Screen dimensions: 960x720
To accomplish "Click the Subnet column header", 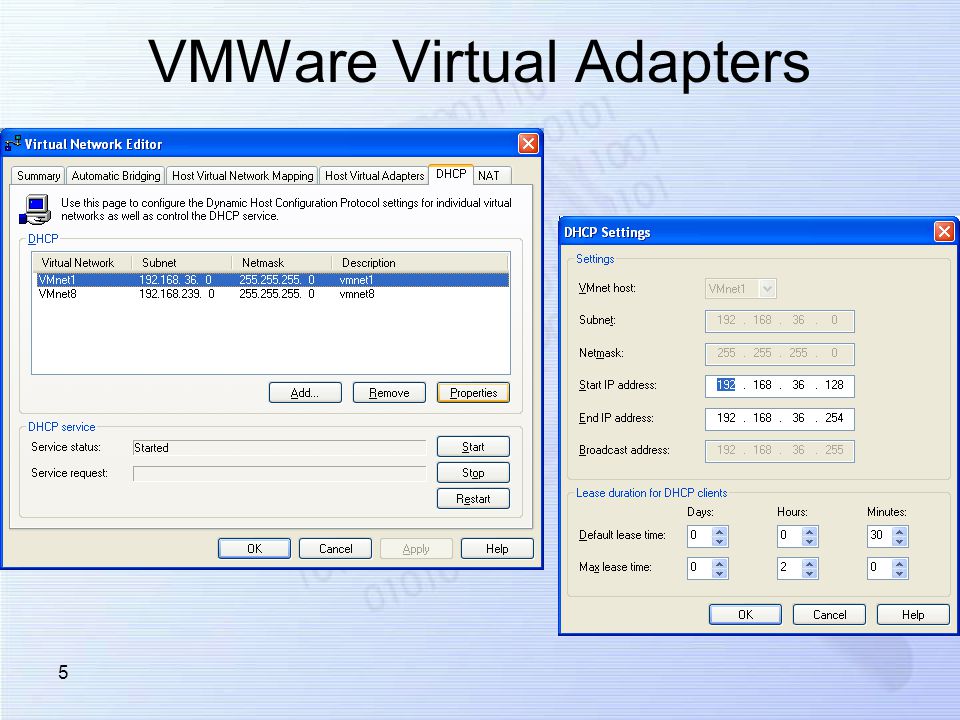I will [182, 263].
